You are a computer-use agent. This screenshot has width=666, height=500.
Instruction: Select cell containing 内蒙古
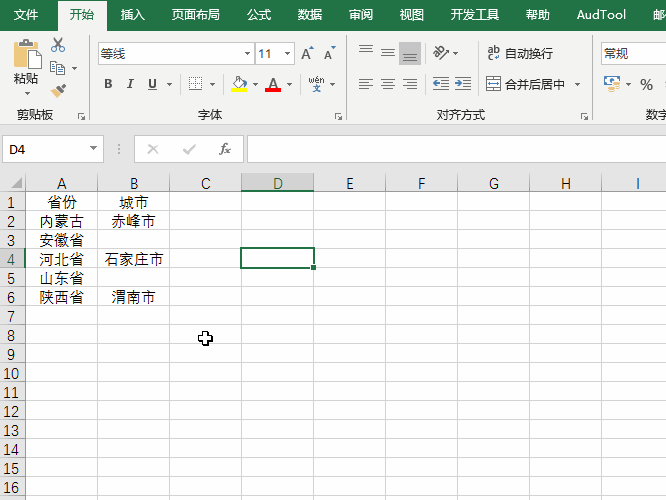click(x=61, y=221)
